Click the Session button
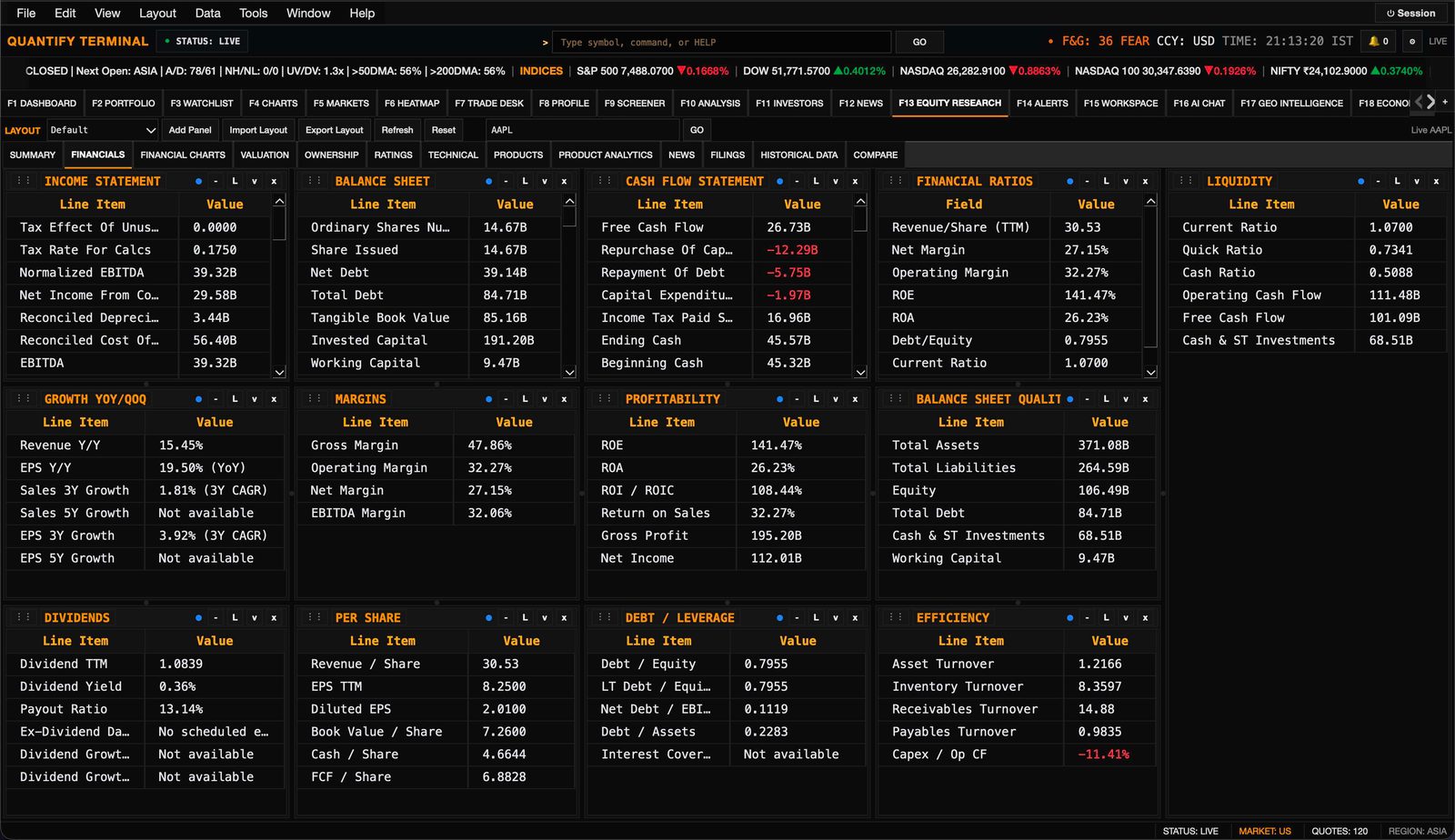1455x840 pixels. tap(1410, 13)
